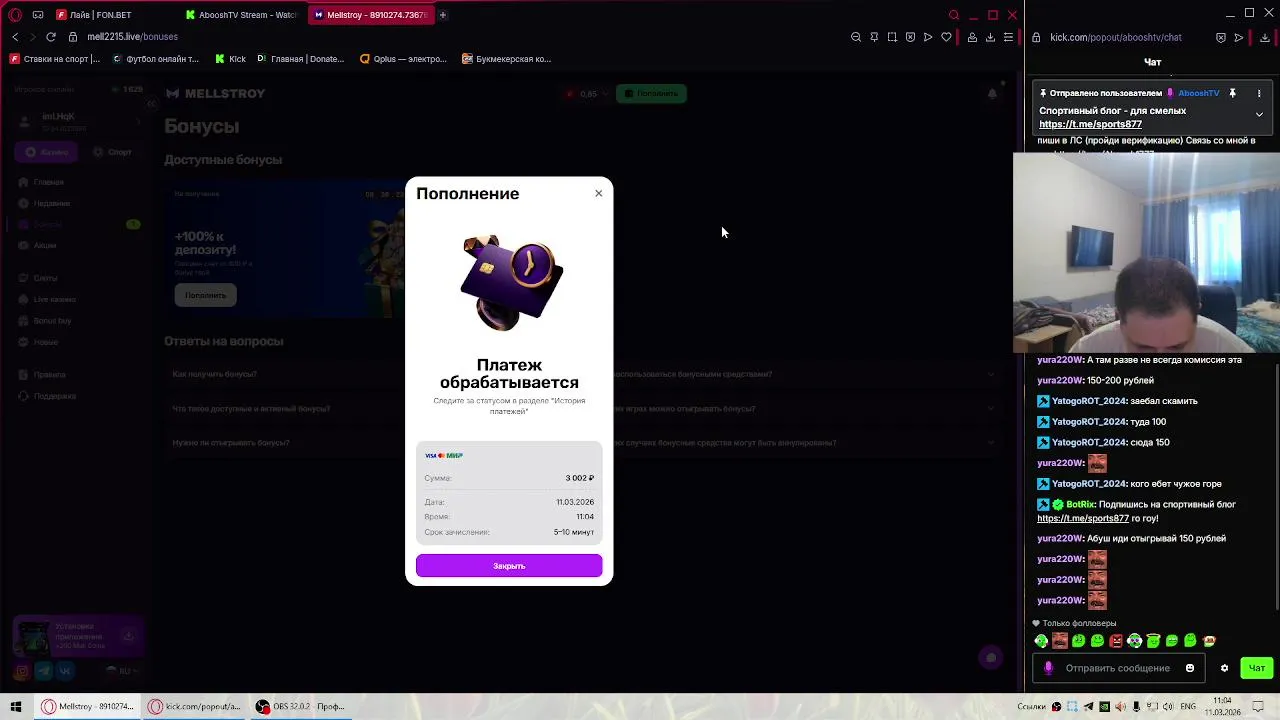Open the Opera menu logo
The width and height of the screenshot is (1280, 720).
(15, 15)
